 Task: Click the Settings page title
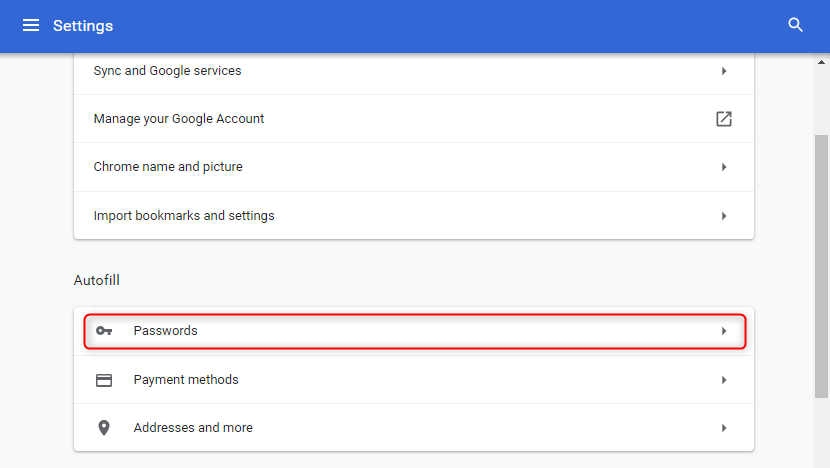point(83,26)
